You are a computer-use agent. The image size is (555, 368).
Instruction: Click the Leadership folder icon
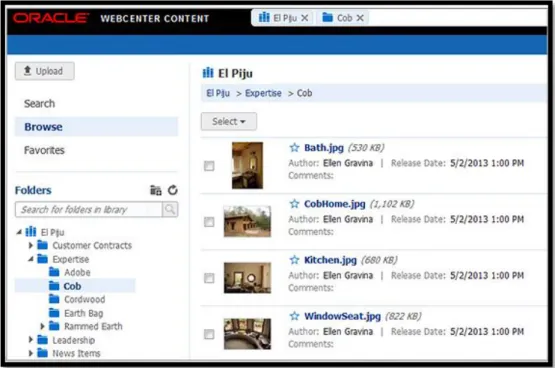pos(42,340)
